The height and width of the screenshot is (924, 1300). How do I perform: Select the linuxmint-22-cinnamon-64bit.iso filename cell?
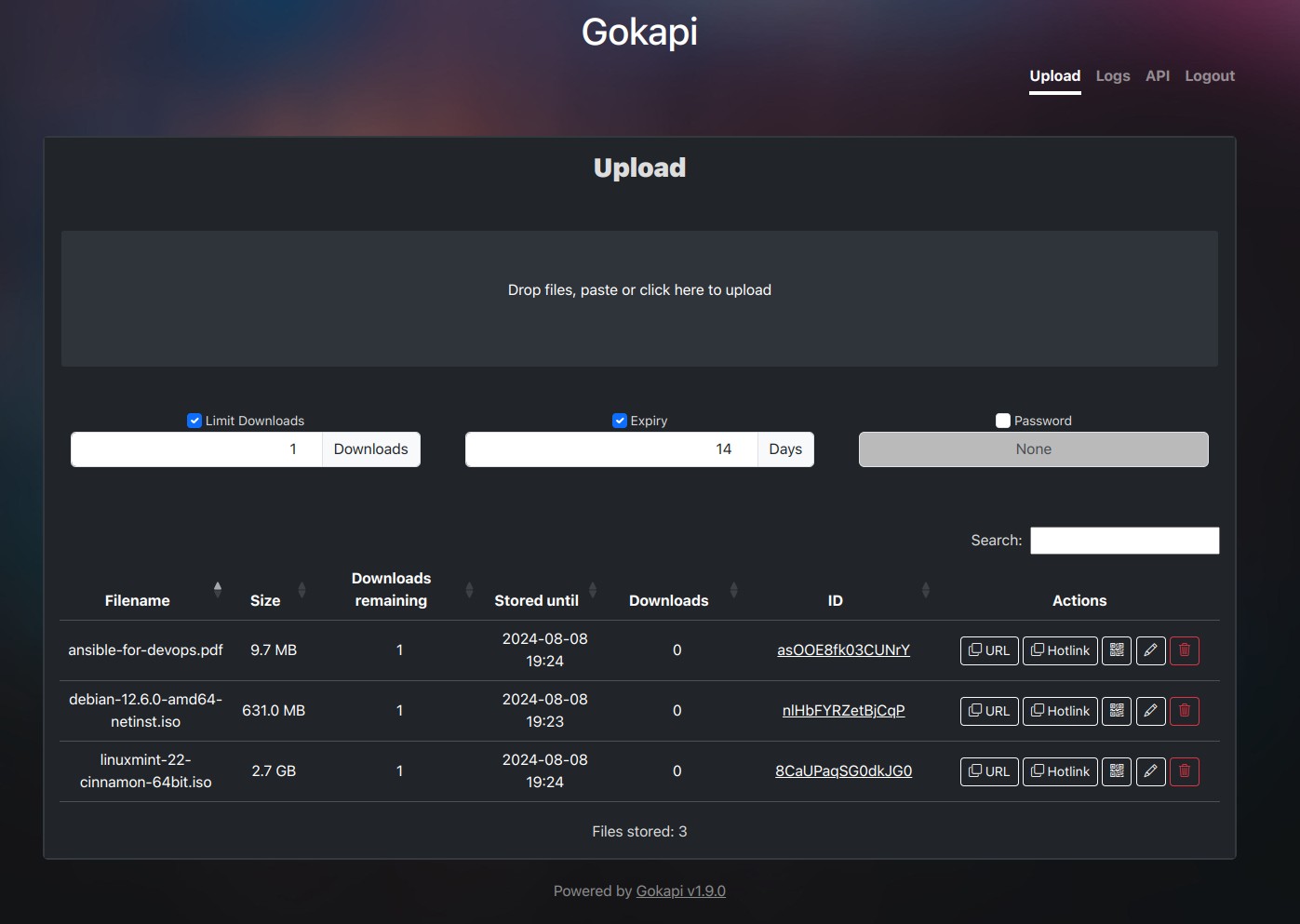(145, 771)
